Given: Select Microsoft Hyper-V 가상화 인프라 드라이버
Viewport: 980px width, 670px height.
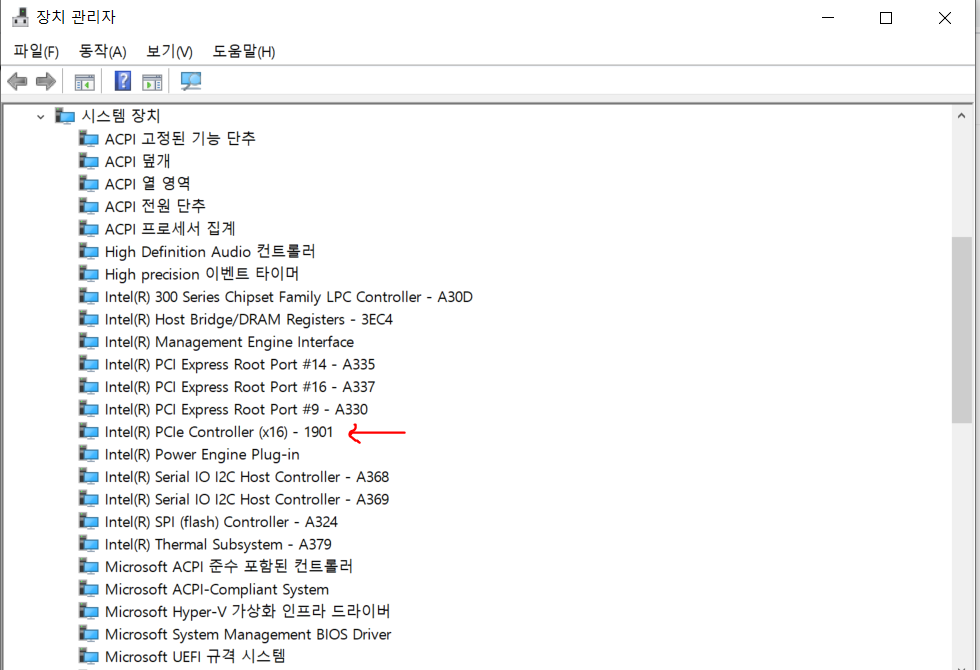Looking at the screenshot, I should point(248,611).
